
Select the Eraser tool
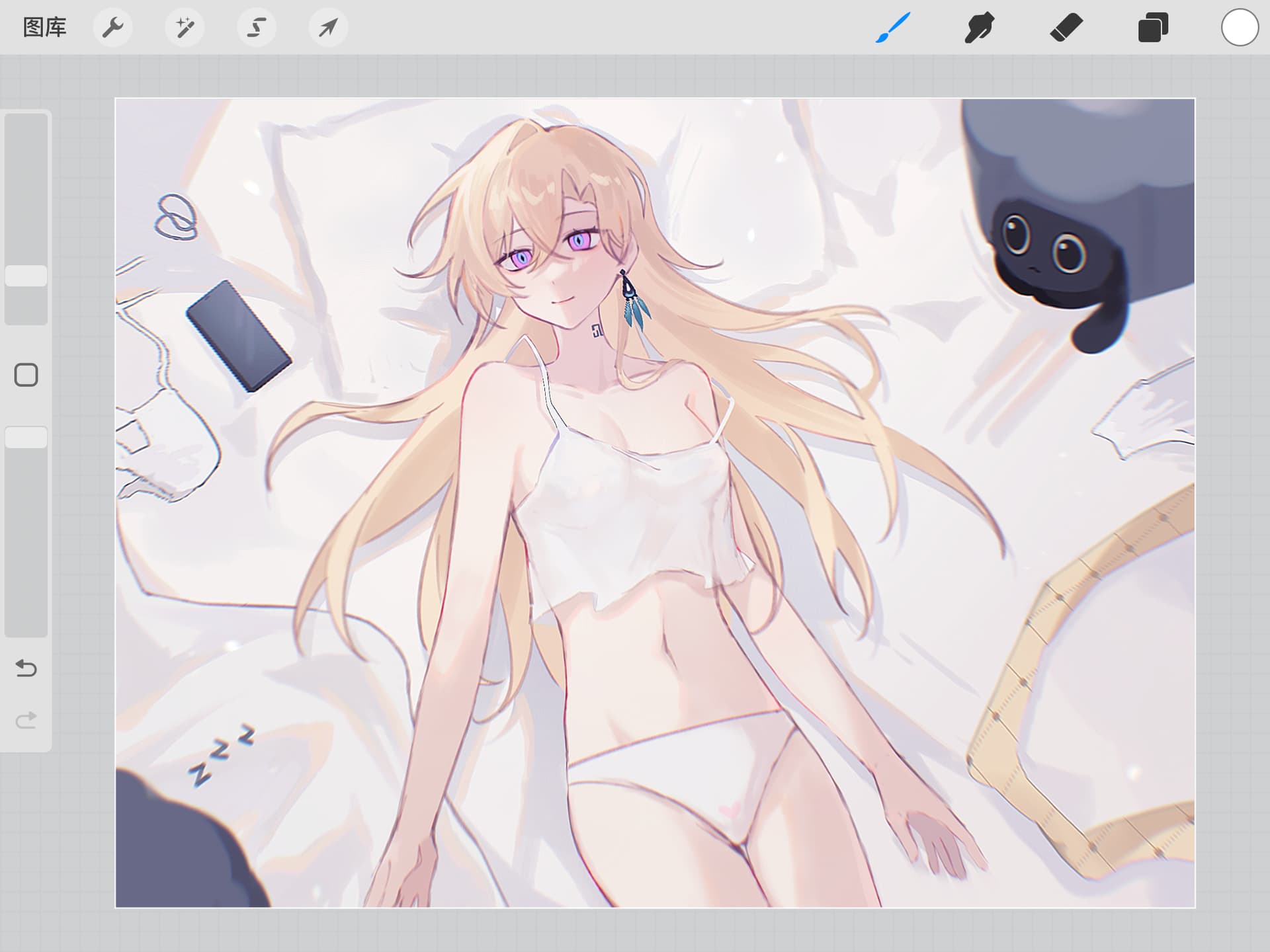click(x=1066, y=28)
